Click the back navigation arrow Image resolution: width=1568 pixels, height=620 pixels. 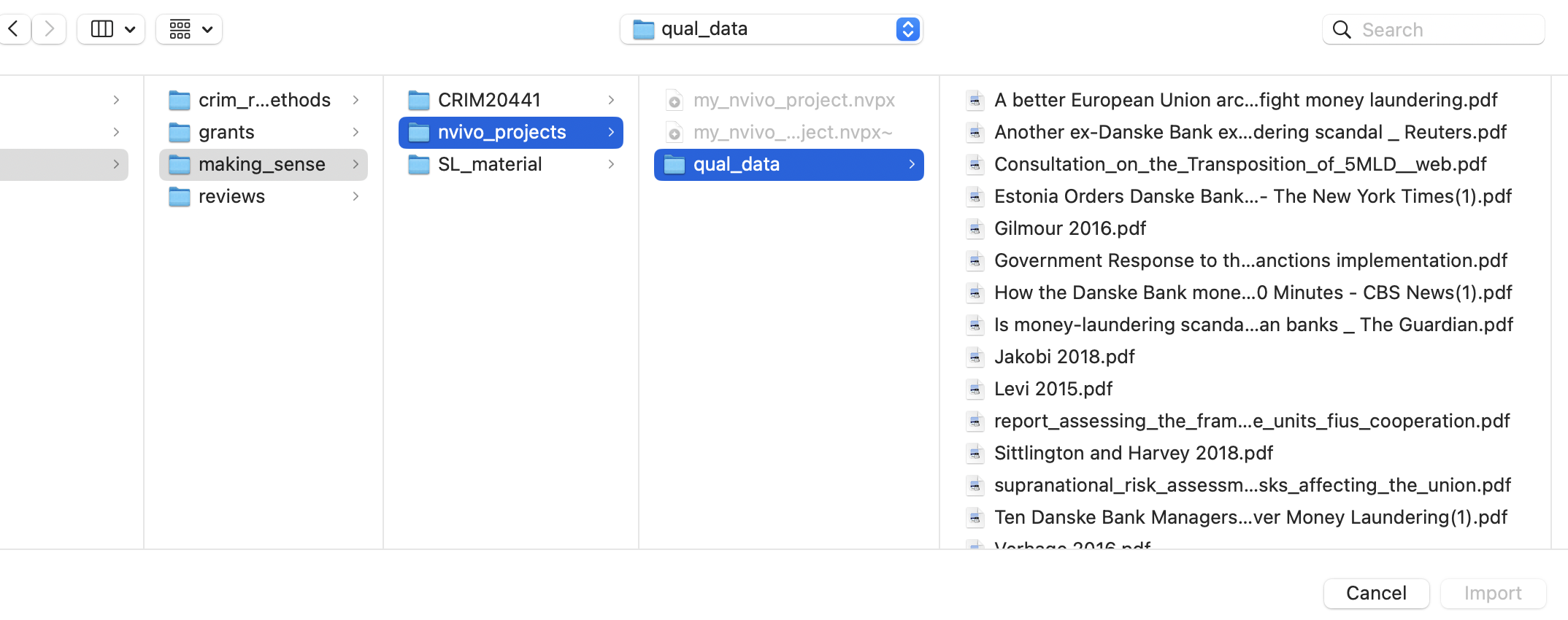(13, 29)
